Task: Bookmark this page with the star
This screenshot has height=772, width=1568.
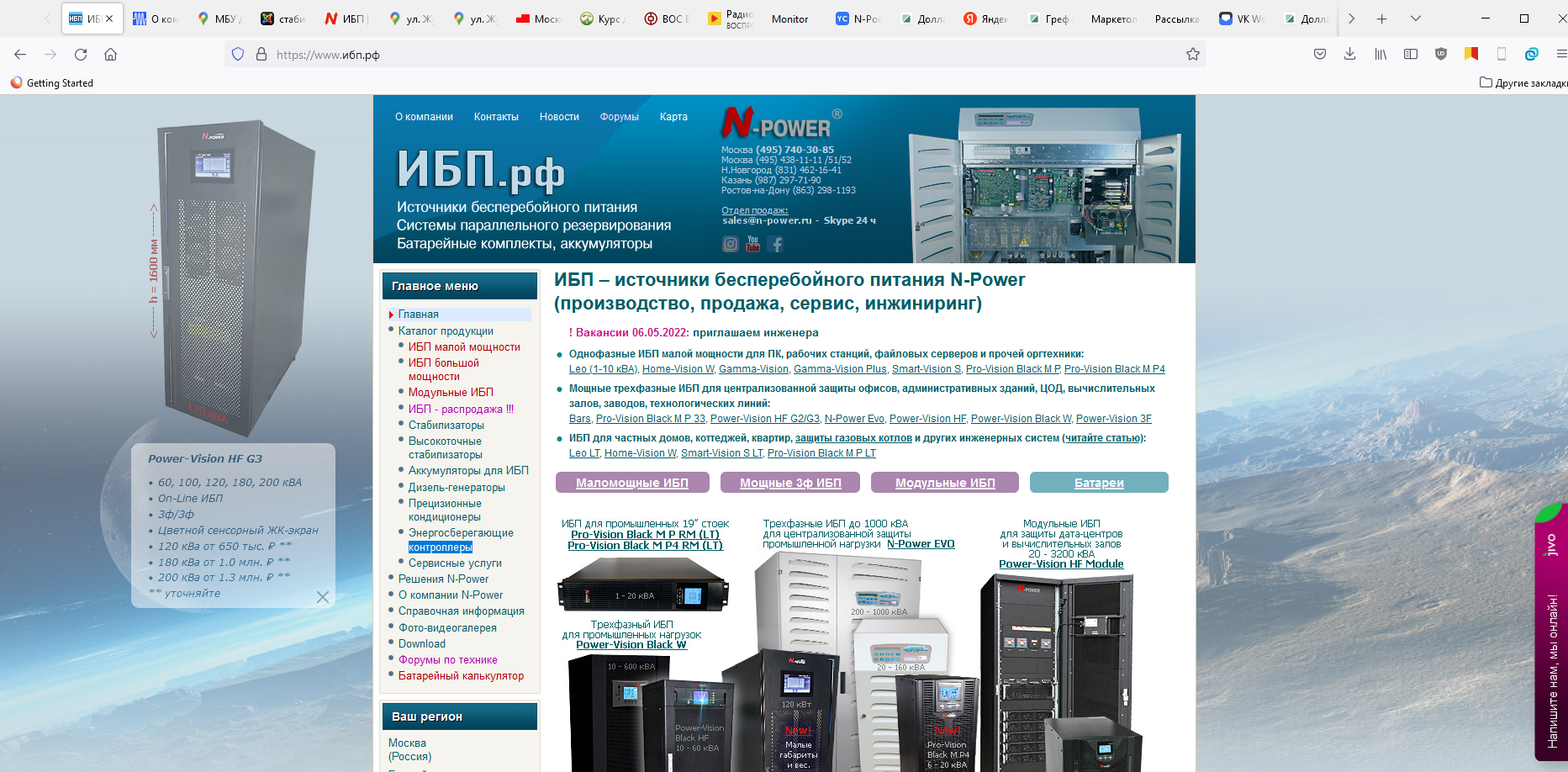Action: pyautogui.click(x=1192, y=55)
